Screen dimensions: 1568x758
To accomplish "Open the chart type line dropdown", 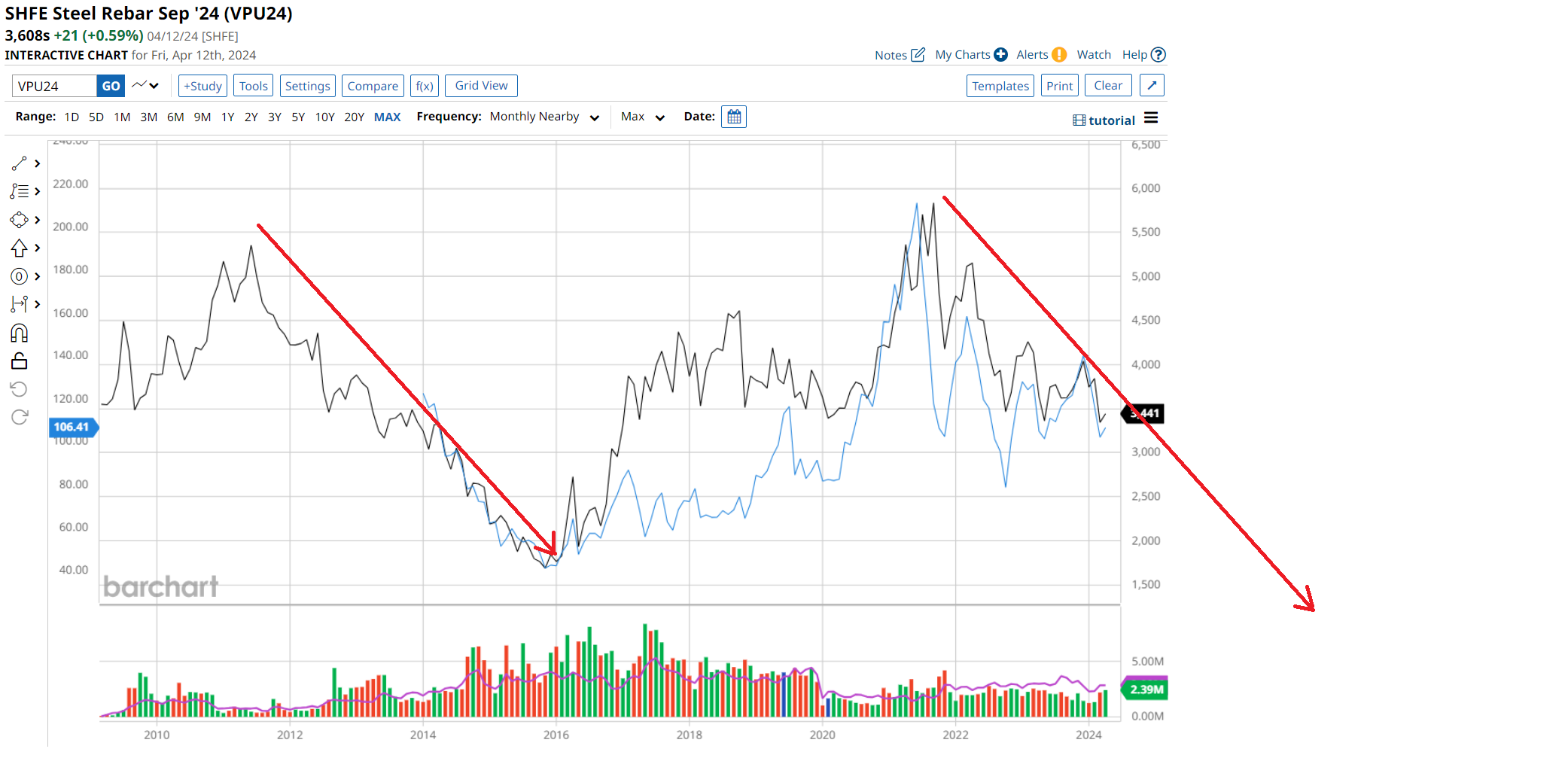I will tap(145, 86).
